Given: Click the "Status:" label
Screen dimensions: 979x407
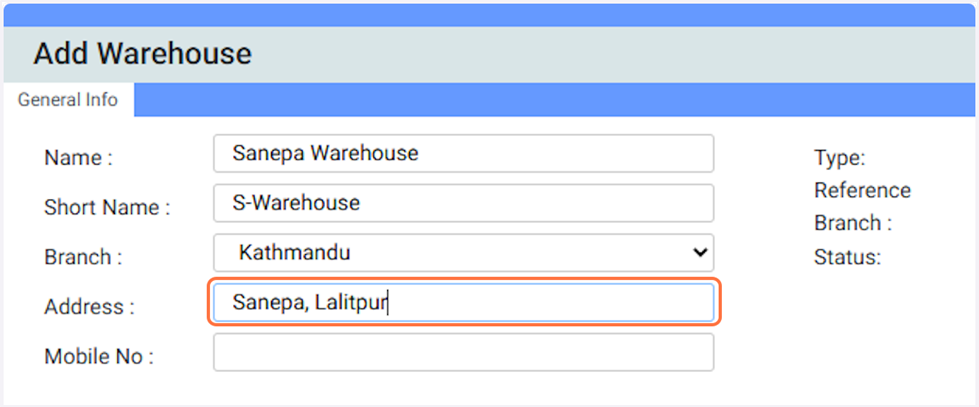Looking at the screenshot, I should point(847,257).
